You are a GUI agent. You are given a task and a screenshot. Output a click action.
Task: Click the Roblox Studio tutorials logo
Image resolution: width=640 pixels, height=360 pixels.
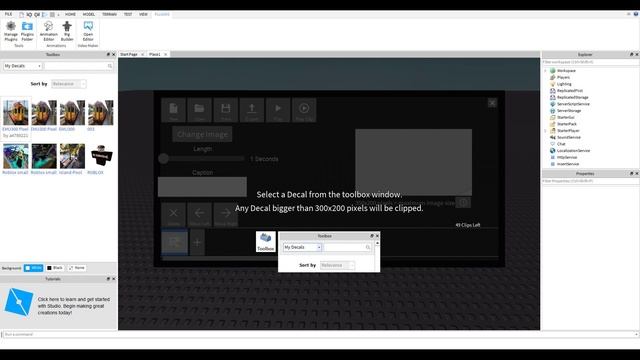click(x=18, y=302)
